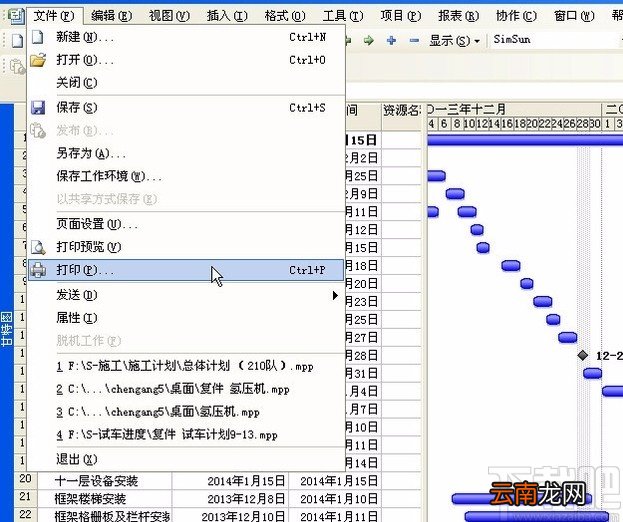Open the 协作(C) Collaborate menu
This screenshot has height=522, width=623.
pyautogui.click(x=516, y=16)
